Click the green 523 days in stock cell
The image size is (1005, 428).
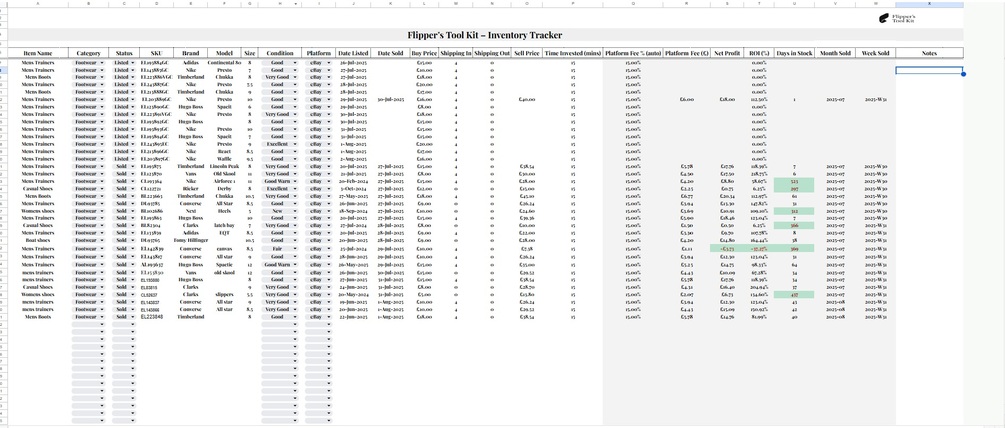point(794,181)
